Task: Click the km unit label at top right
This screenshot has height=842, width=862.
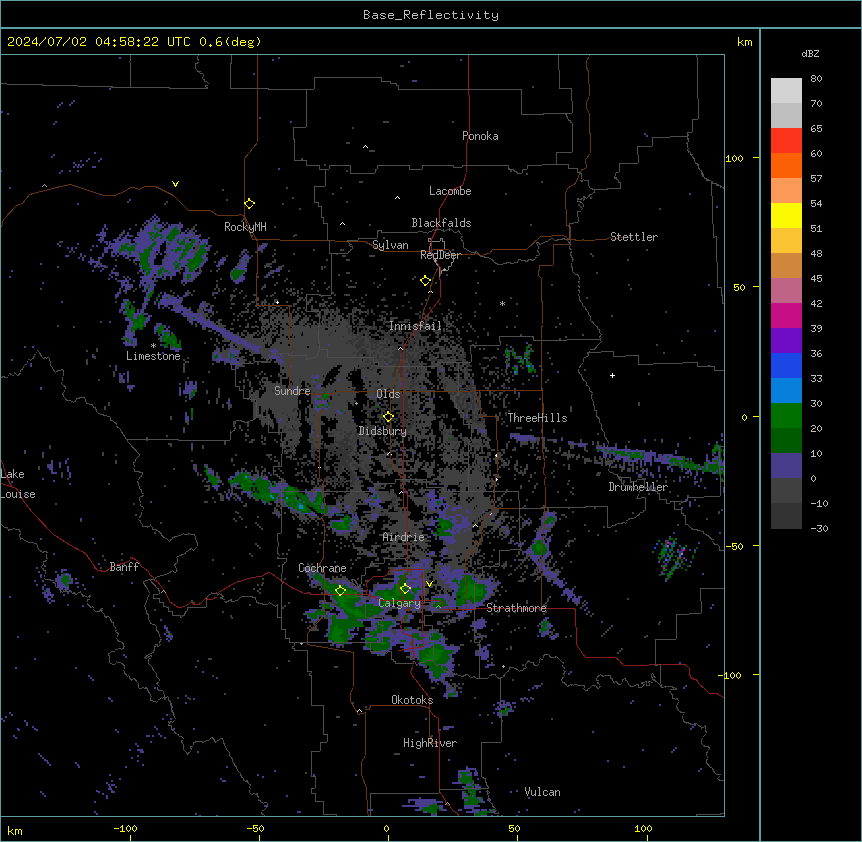Action: pyautogui.click(x=745, y=42)
